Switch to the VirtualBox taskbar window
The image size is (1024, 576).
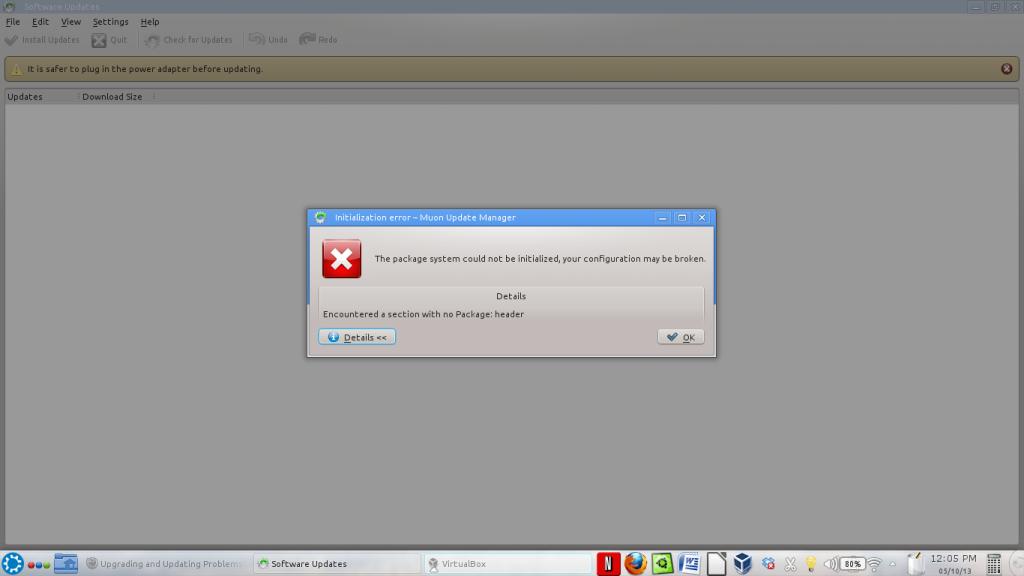[x=508, y=564]
